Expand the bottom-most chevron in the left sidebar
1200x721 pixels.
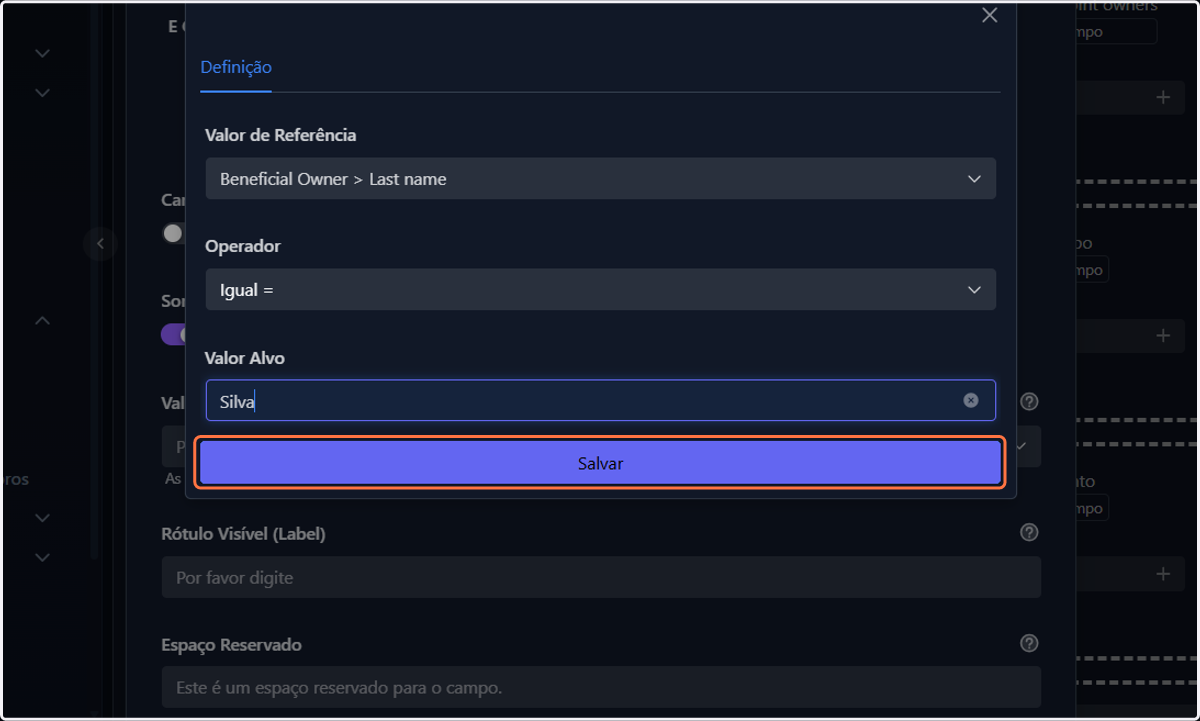[42, 557]
